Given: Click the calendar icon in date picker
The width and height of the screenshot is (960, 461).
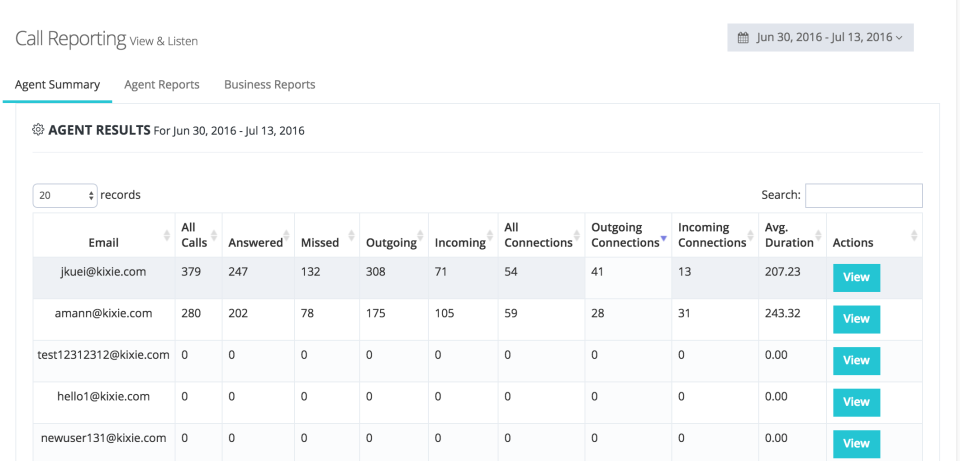Looking at the screenshot, I should pos(743,38).
